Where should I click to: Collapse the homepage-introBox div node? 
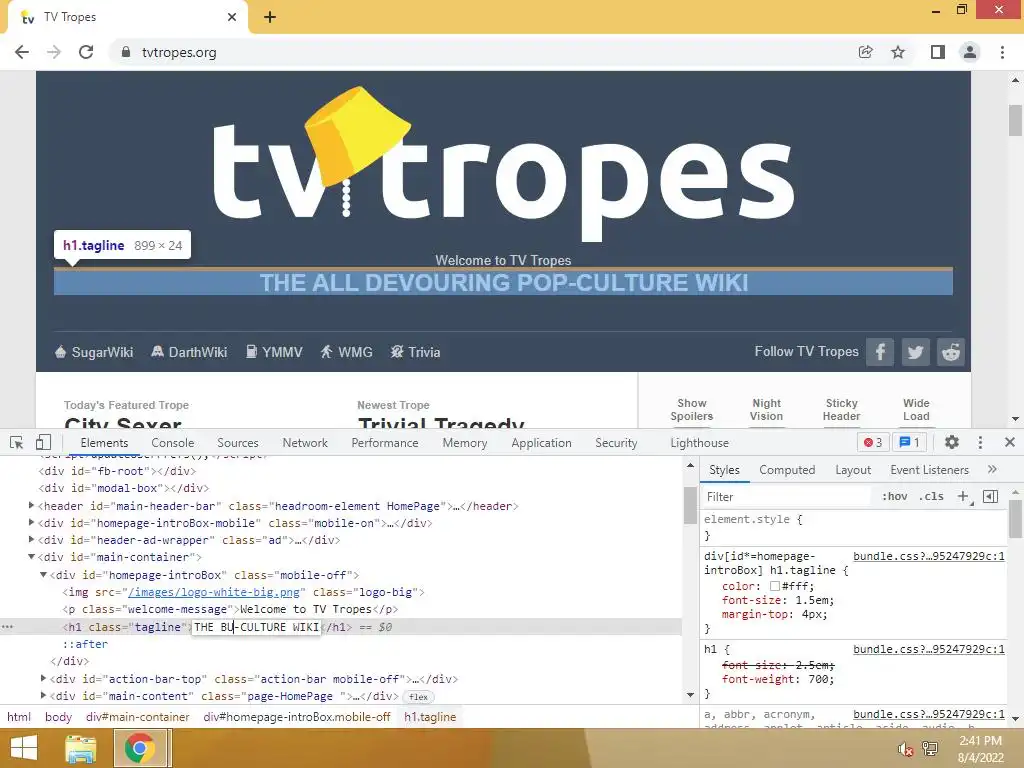[44, 575]
